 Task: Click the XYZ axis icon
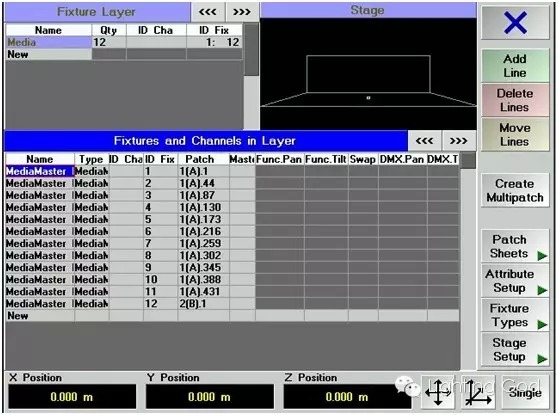pos(479,392)
